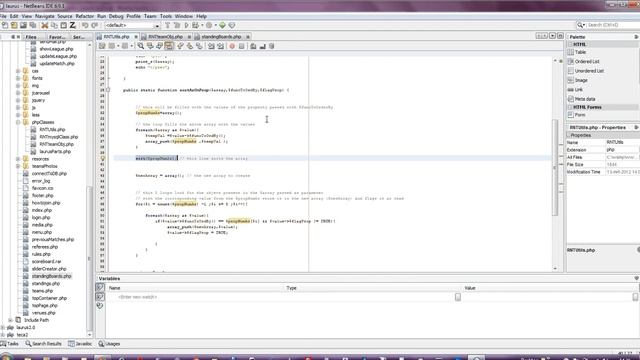
Task: Collapse the phpClasses folder
Action: (18, 122)
